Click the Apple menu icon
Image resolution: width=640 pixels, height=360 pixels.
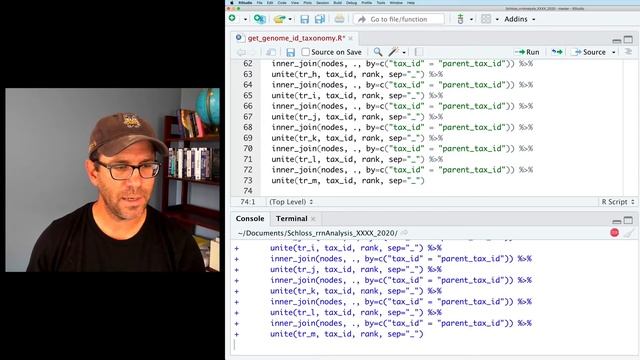pos(232,2)
